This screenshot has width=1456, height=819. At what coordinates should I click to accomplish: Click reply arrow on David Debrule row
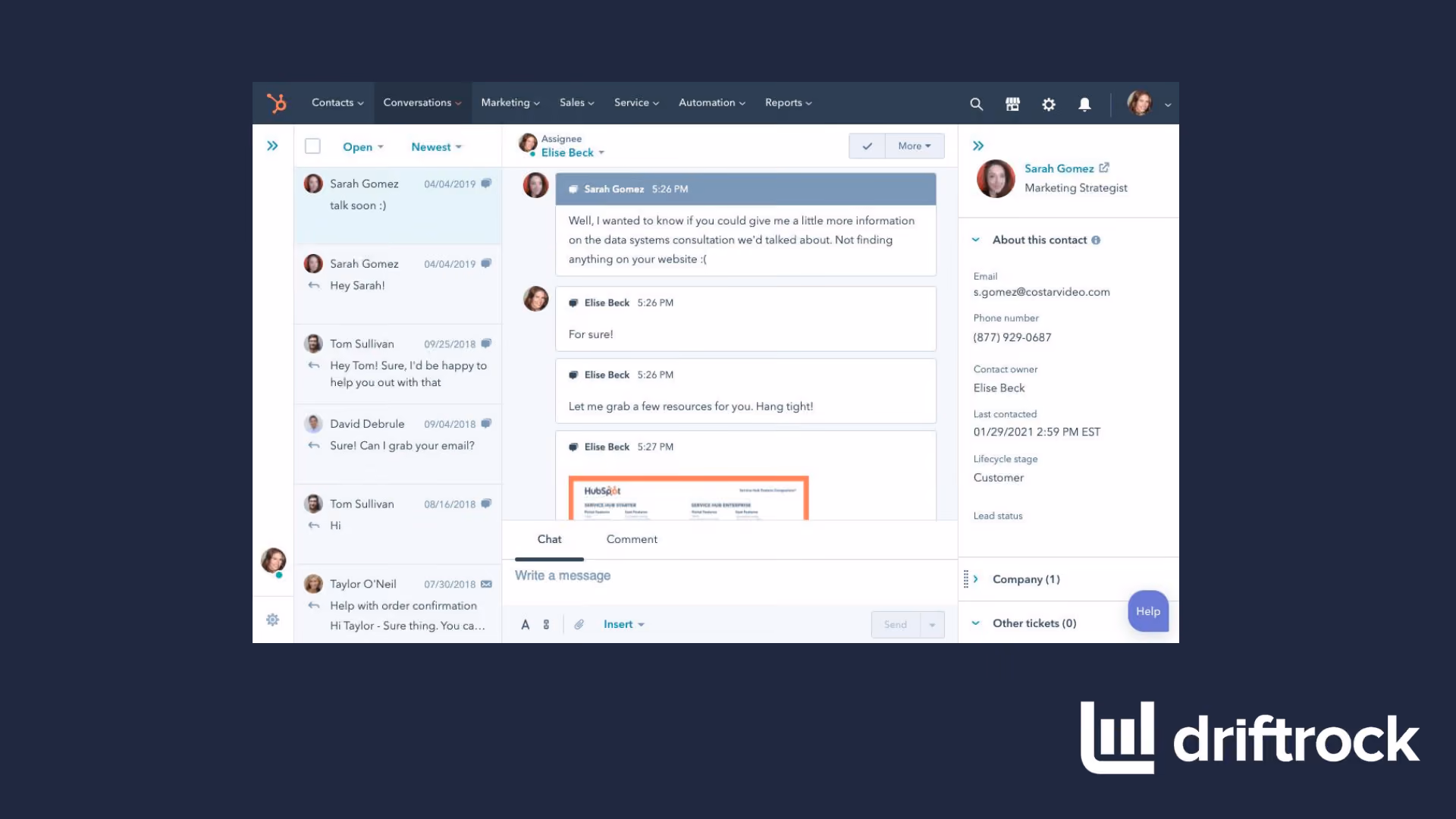[314, 445]
